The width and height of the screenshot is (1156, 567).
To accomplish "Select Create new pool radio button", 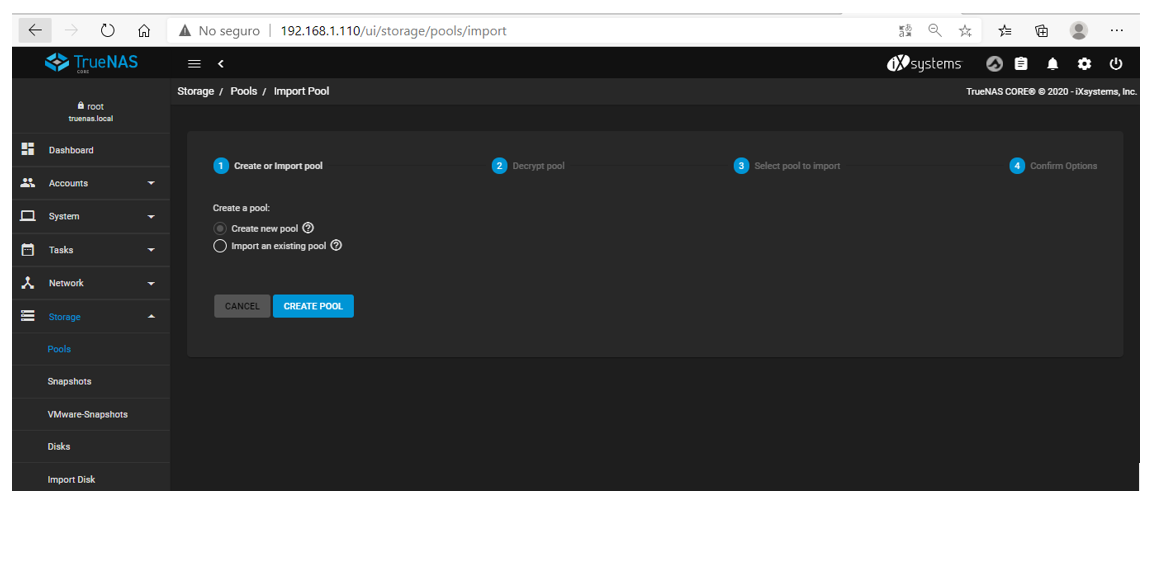I will 220,229.
